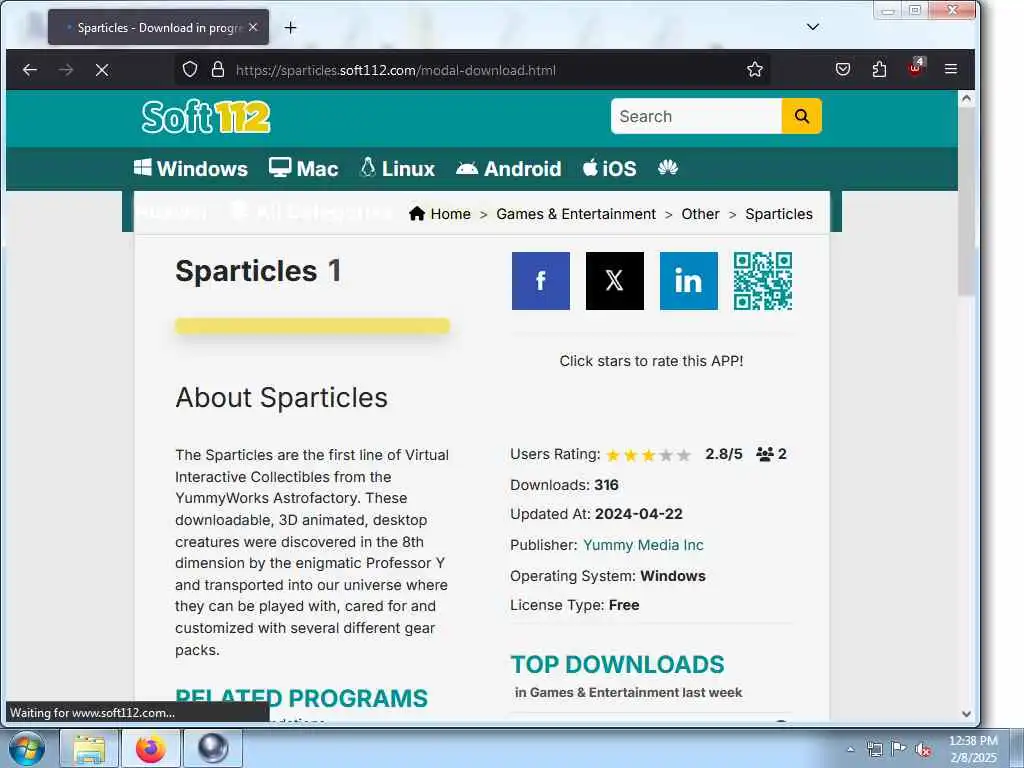Open the Extensions puzzle icon
Image resolution: width=1024 pixels, height=768 pixels.
(880, 69)
